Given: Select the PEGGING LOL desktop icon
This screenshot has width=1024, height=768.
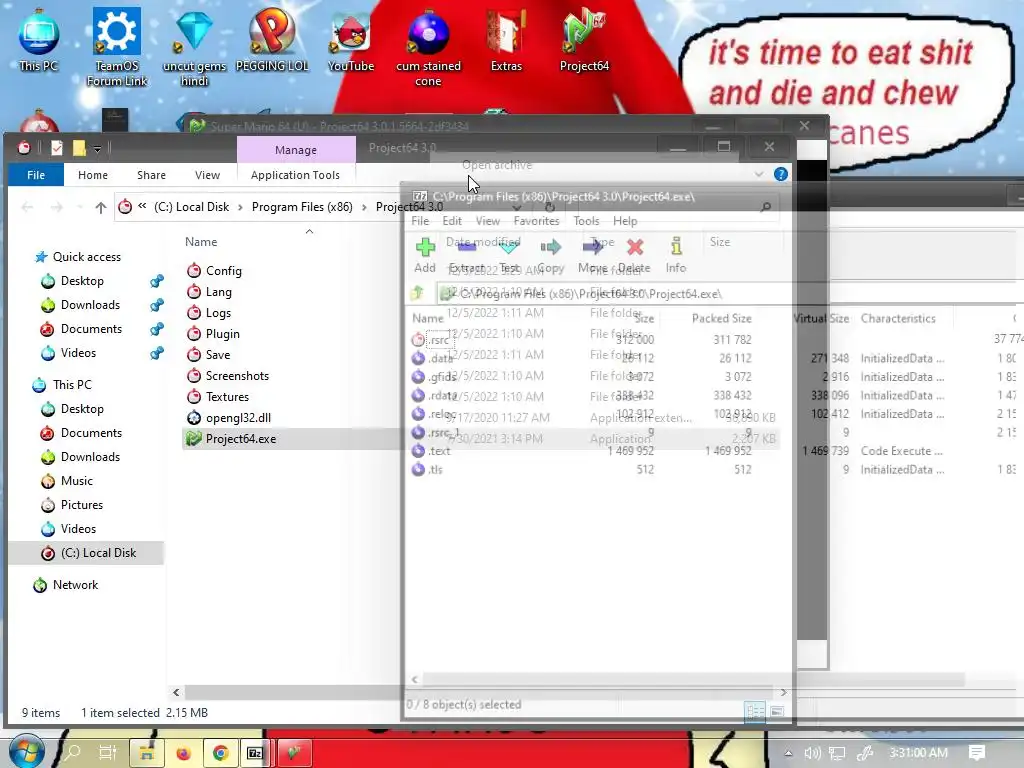Looking at the screenshot, I should point(272,41).
